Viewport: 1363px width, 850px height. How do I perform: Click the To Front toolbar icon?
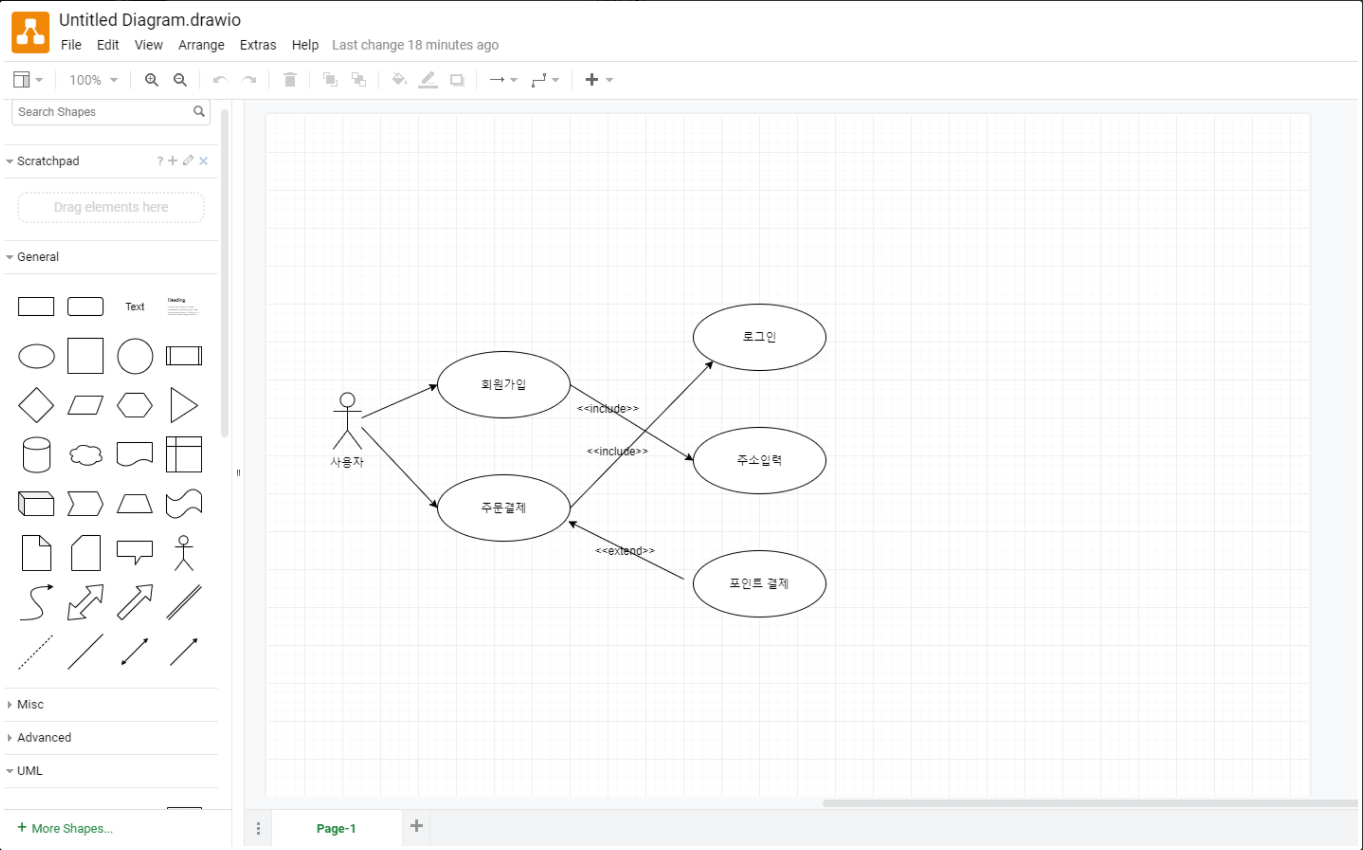tap(330, 79)
